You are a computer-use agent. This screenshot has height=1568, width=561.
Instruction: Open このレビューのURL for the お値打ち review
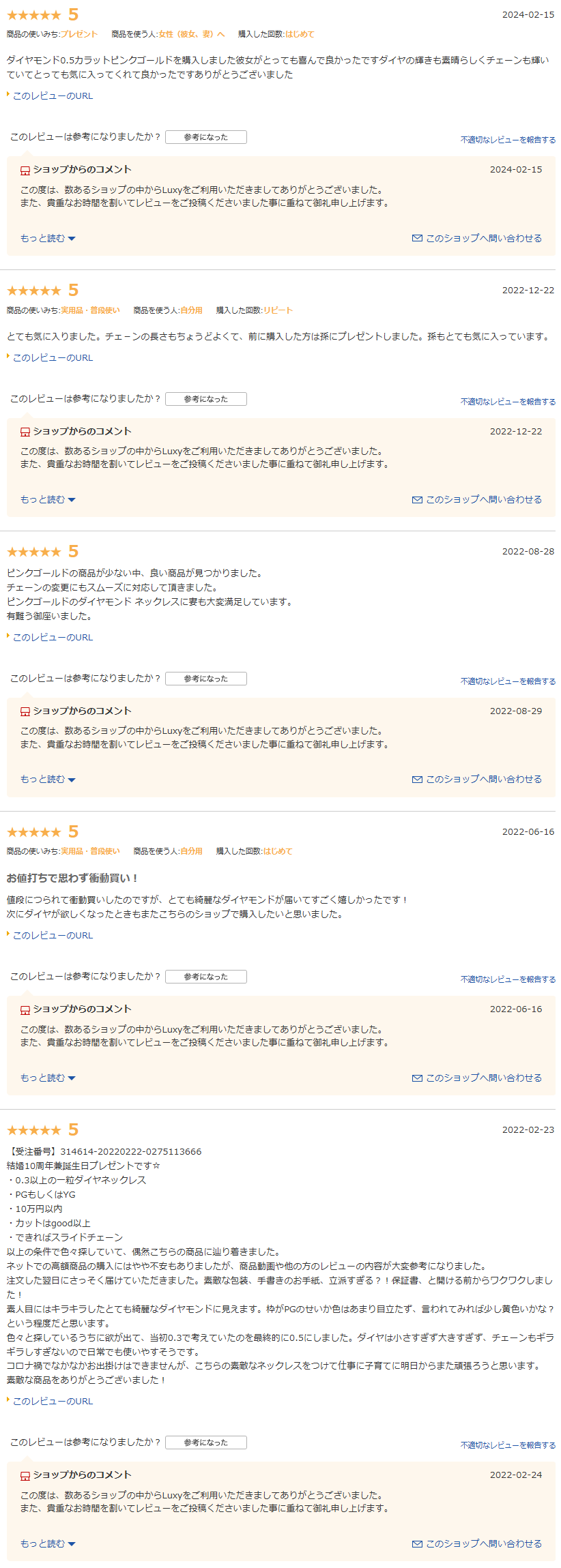[x=53, y=935]
